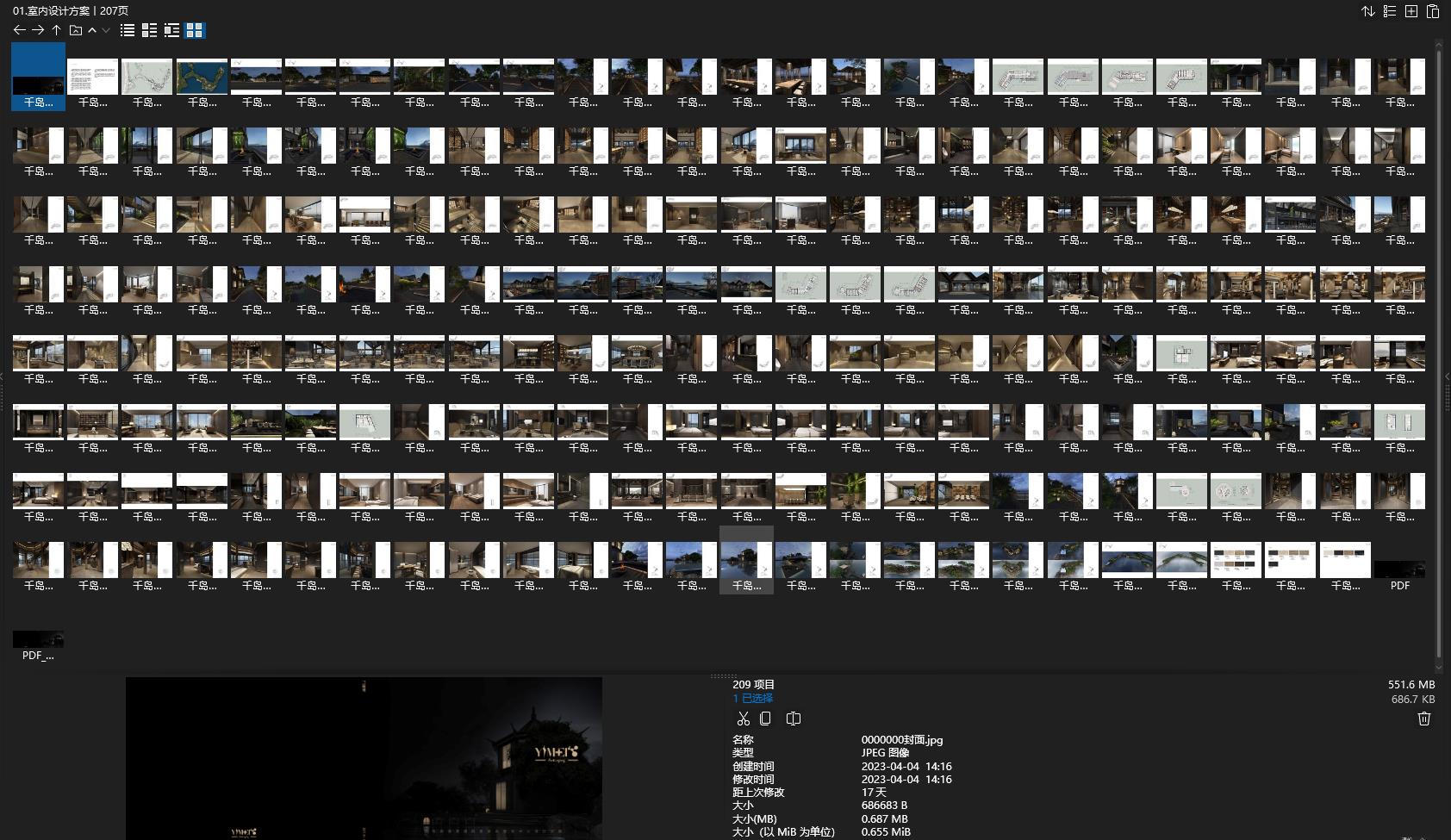Viewport: 1451px width, 840px height.
Task: Toggle the large thumbnail grid view
Action: 195,30
